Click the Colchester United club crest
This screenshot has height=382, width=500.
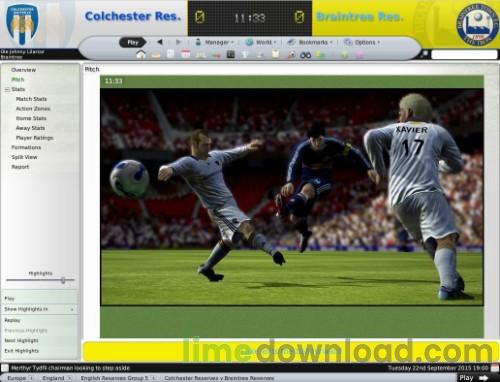pos(22,25)
